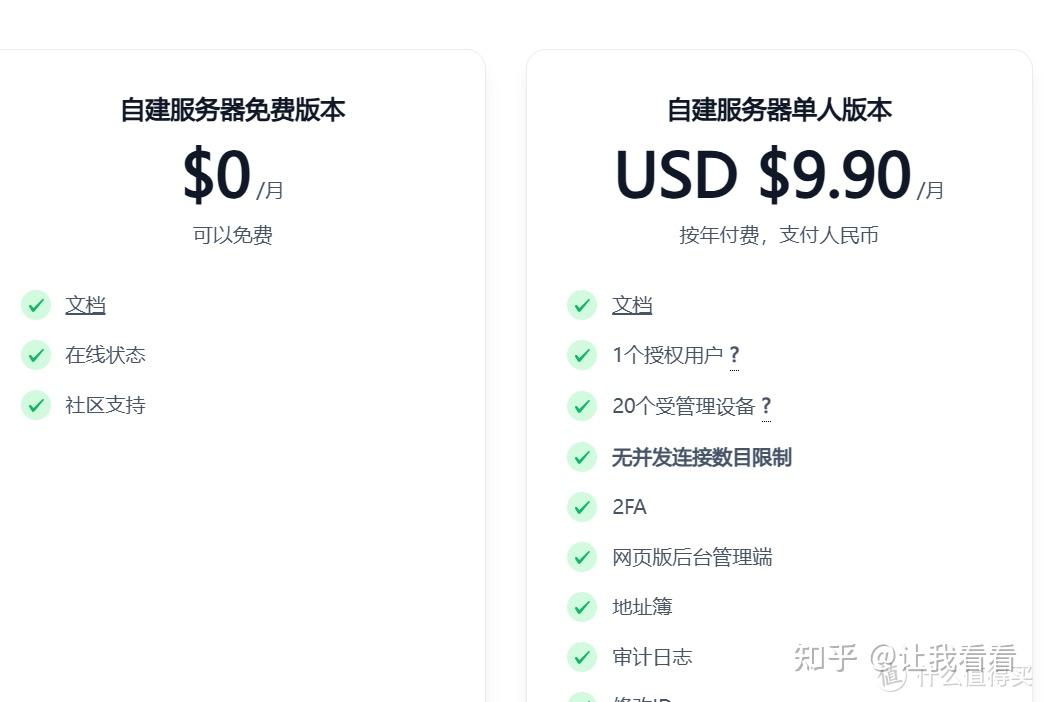This screenshot has width=1044, height=702.
Task: Show help tooltip for 20个受管理设备
Action: click(766, 406)
